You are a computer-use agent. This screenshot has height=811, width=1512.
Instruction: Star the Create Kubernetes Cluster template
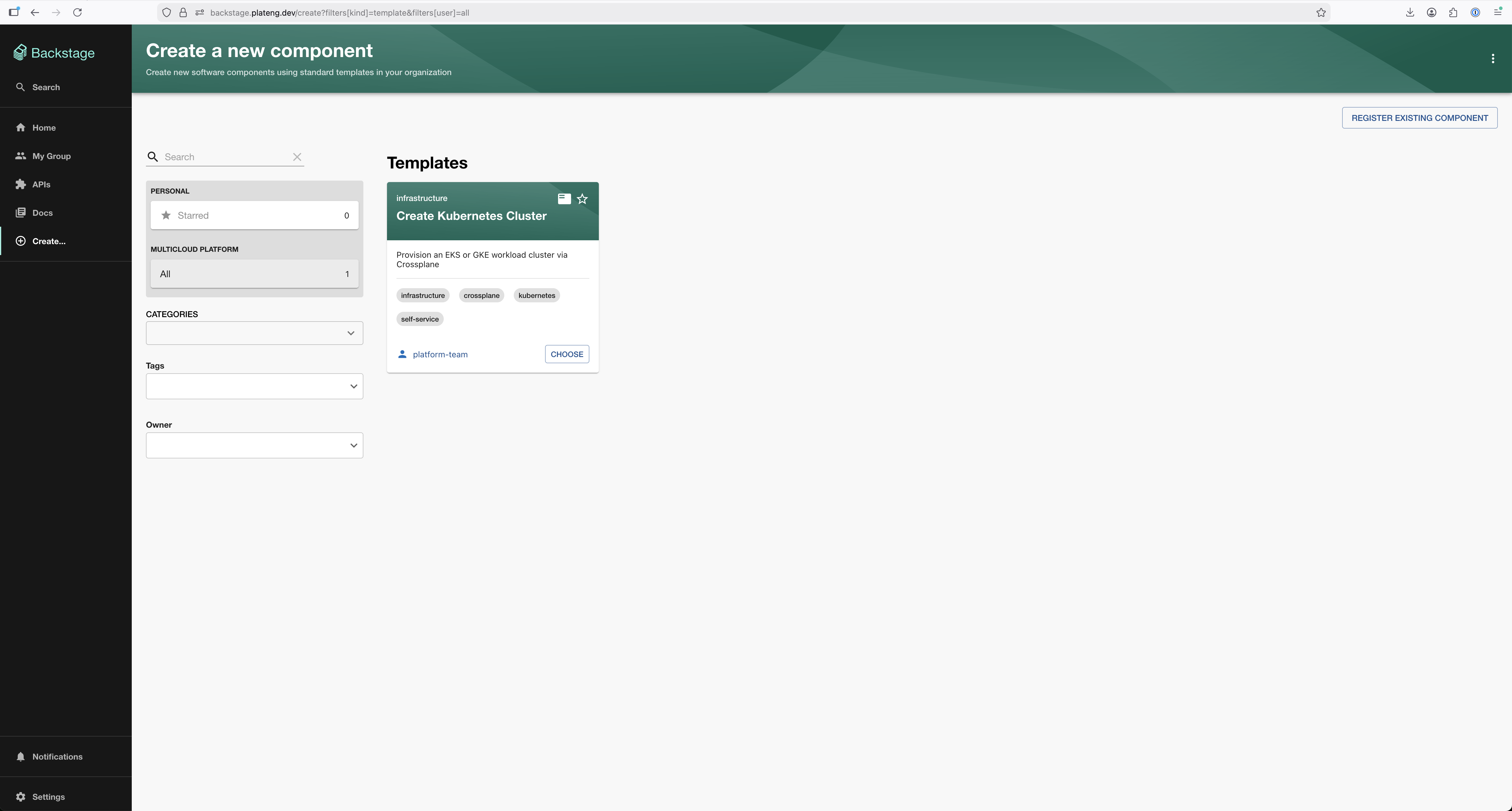(x=582, y=199)
